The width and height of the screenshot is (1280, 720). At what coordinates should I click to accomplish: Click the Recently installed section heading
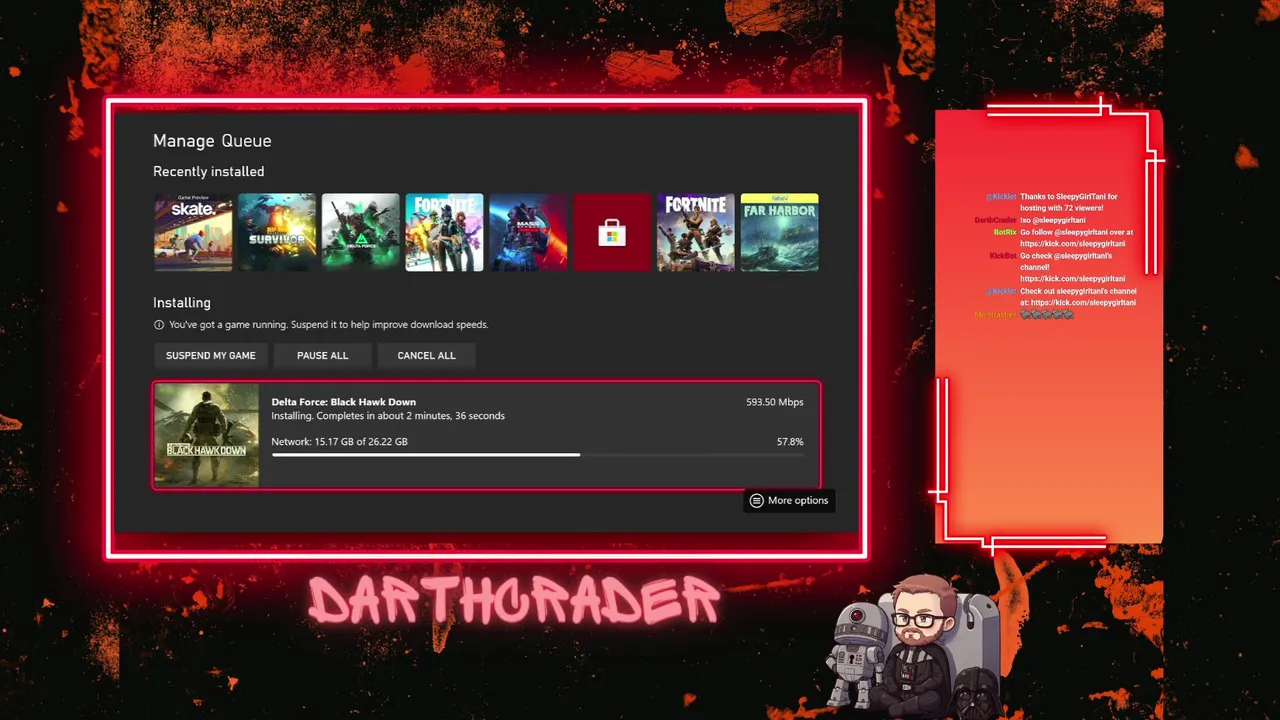[x=209, y=172]
